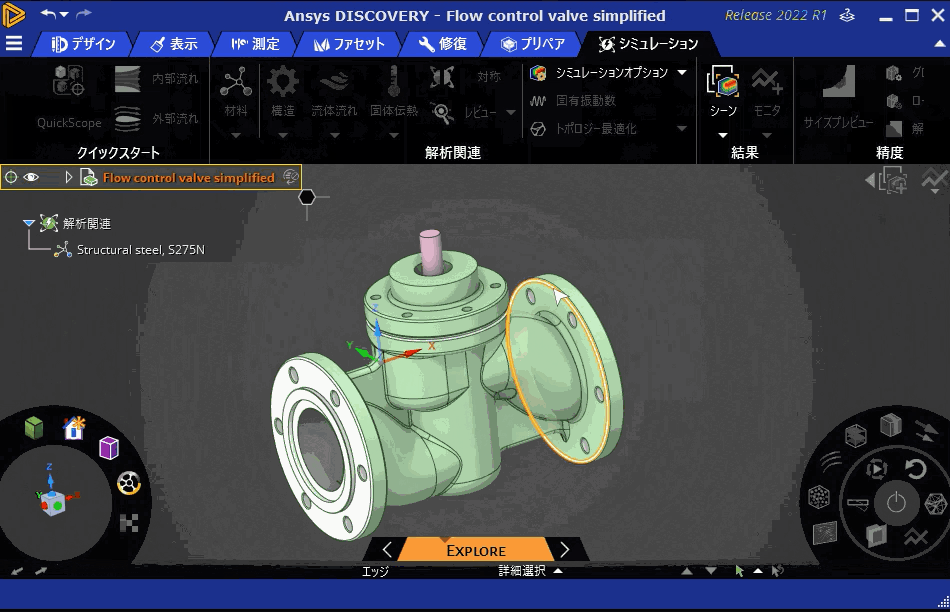Image resolution: width=950 pixels, height=612 pixels.
Task: Switch to the ファセット tab
Action: [349, 44]
